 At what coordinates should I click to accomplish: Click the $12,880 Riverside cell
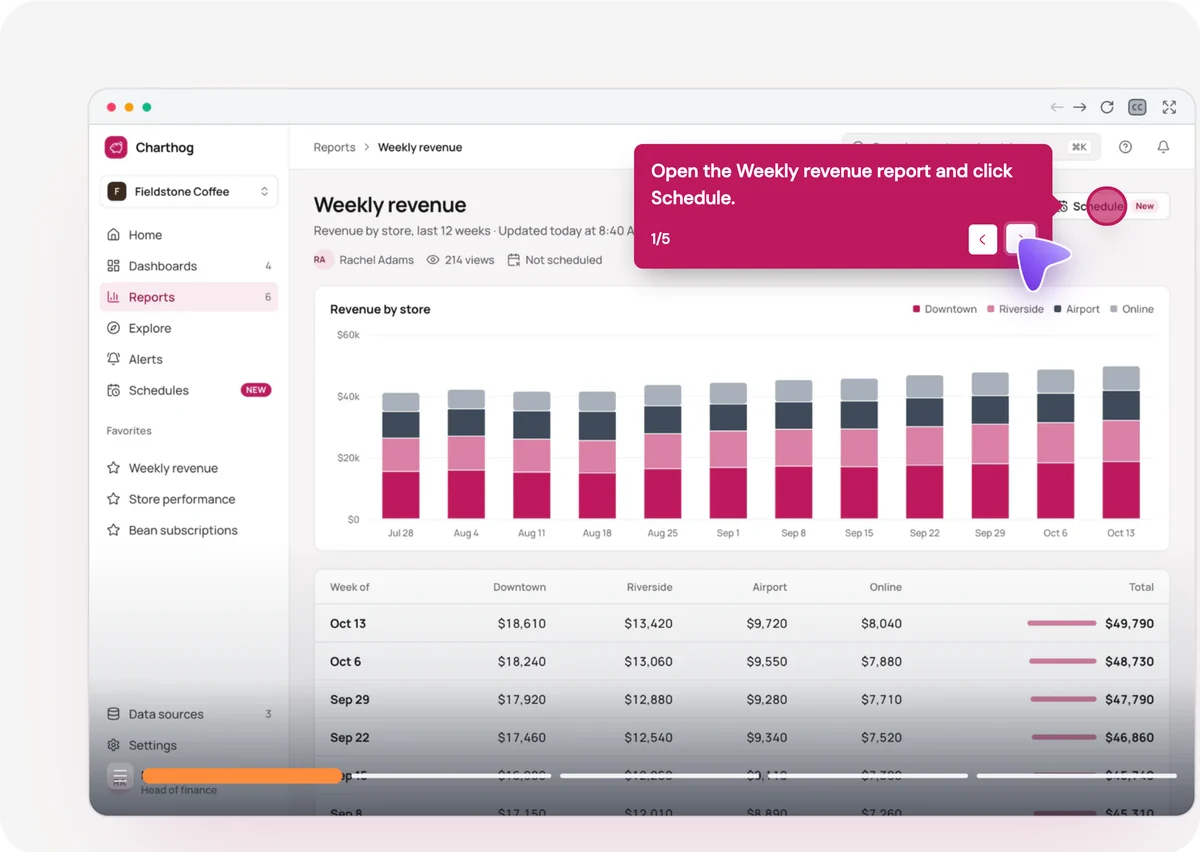pos(648,699)
